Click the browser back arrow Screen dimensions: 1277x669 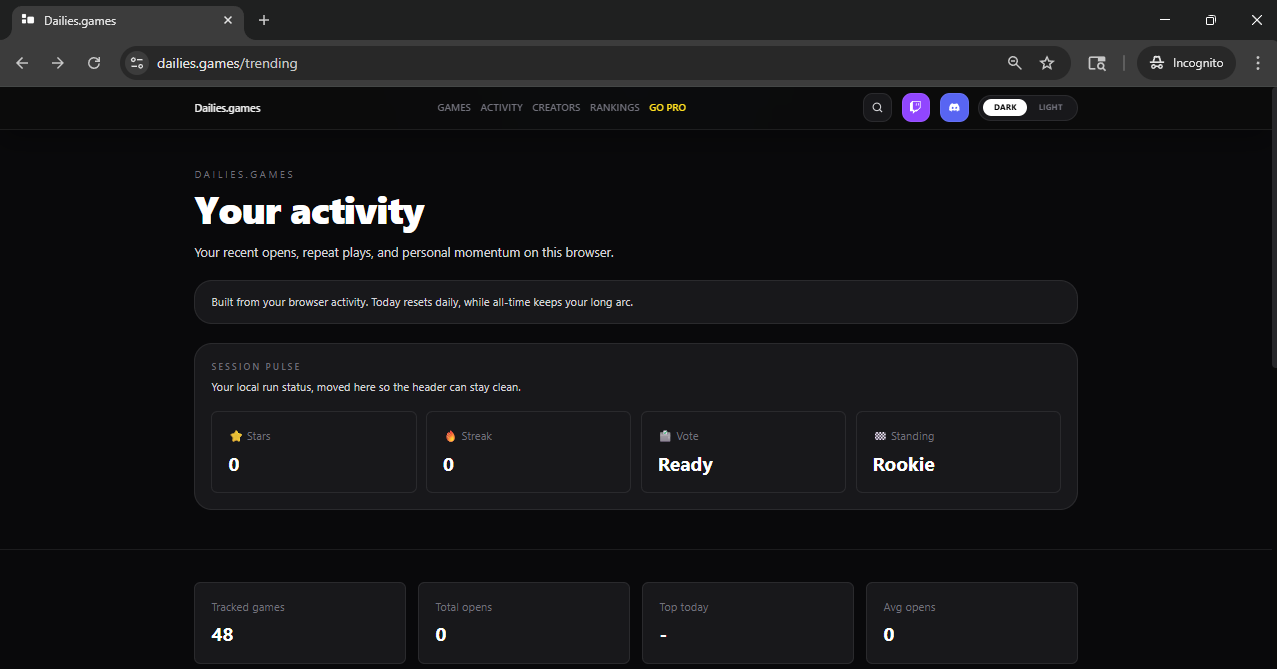22,63
